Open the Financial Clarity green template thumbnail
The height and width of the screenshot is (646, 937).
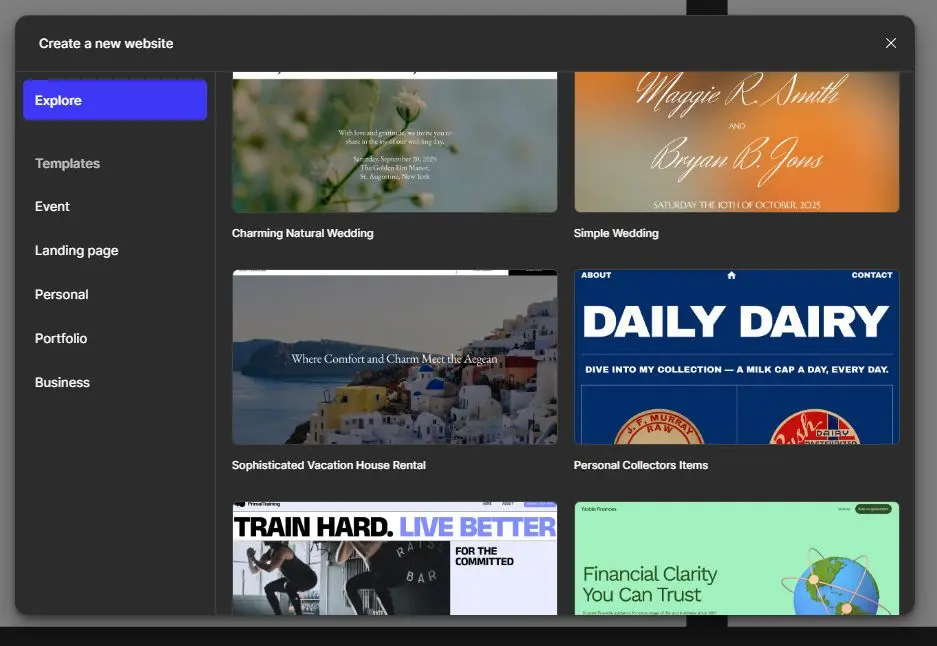pos(737,558)
